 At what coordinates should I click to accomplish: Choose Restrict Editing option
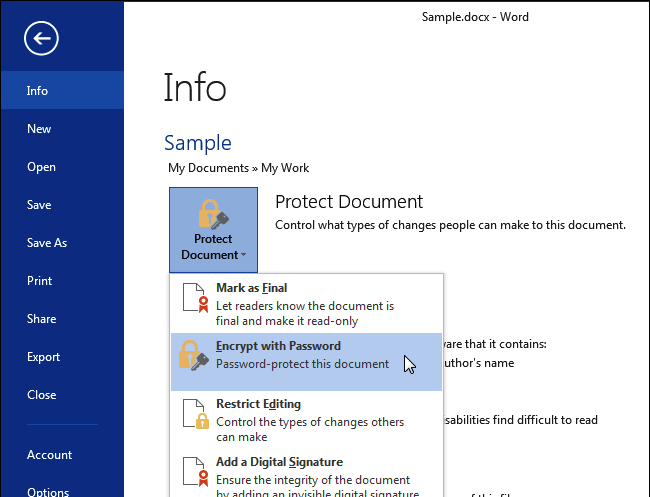(x=307, y=420)
